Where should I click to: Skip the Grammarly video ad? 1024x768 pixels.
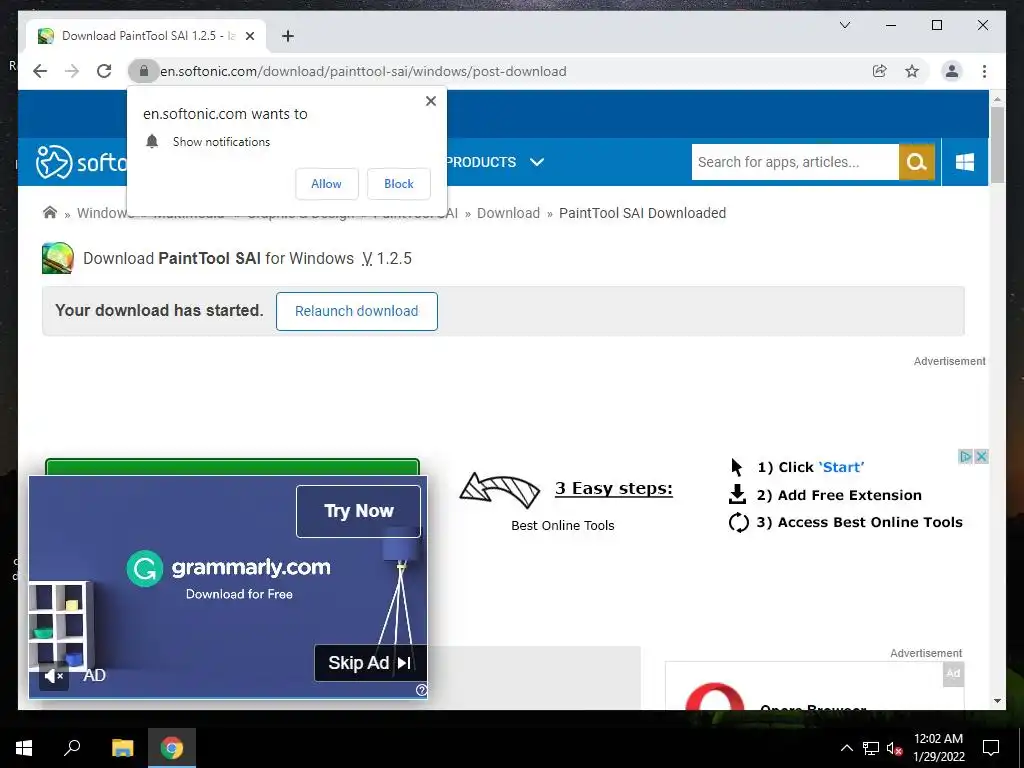(370, 663)
